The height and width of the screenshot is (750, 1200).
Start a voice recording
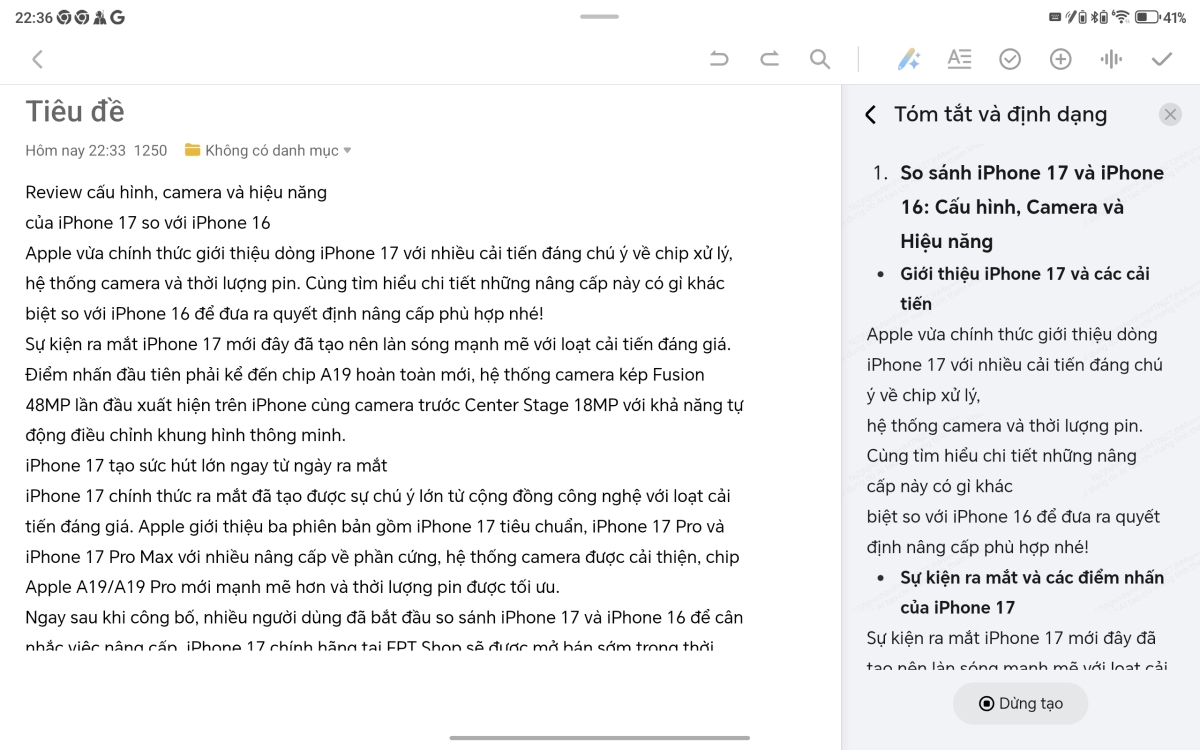coord(1110,59)
